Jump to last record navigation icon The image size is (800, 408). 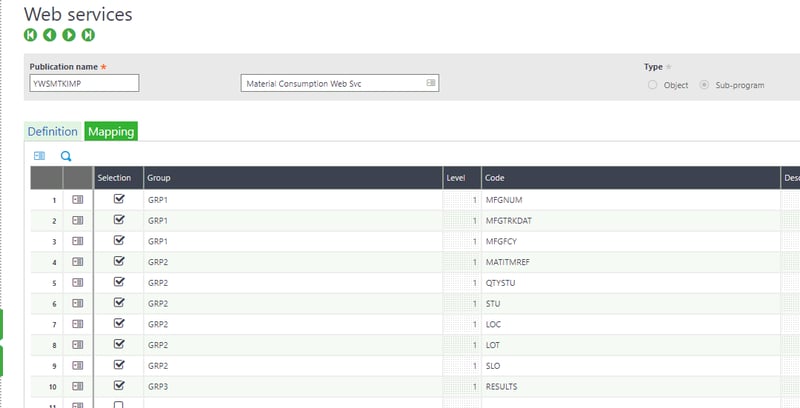click(x=89, y=35)
